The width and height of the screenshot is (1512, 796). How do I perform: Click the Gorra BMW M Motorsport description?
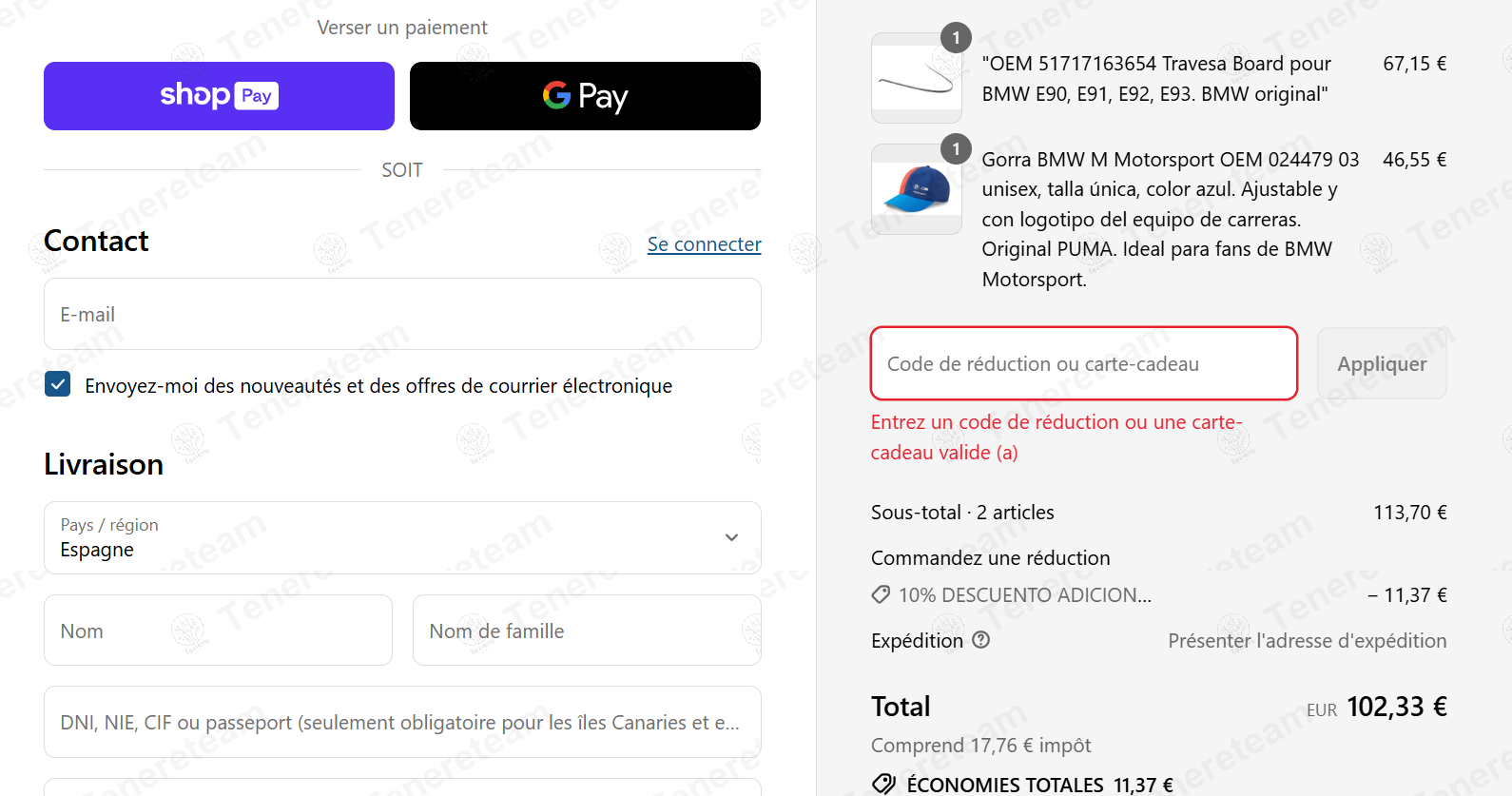click(x=1171, y=219)
